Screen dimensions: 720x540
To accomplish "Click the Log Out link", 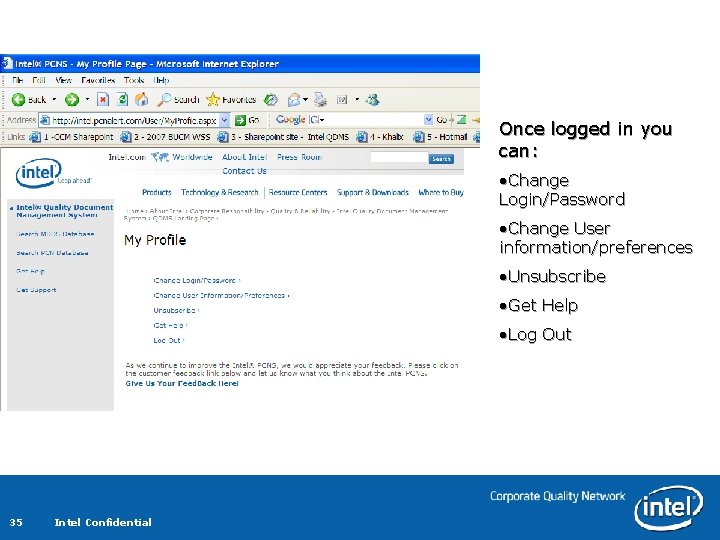I will coord(167,340).
